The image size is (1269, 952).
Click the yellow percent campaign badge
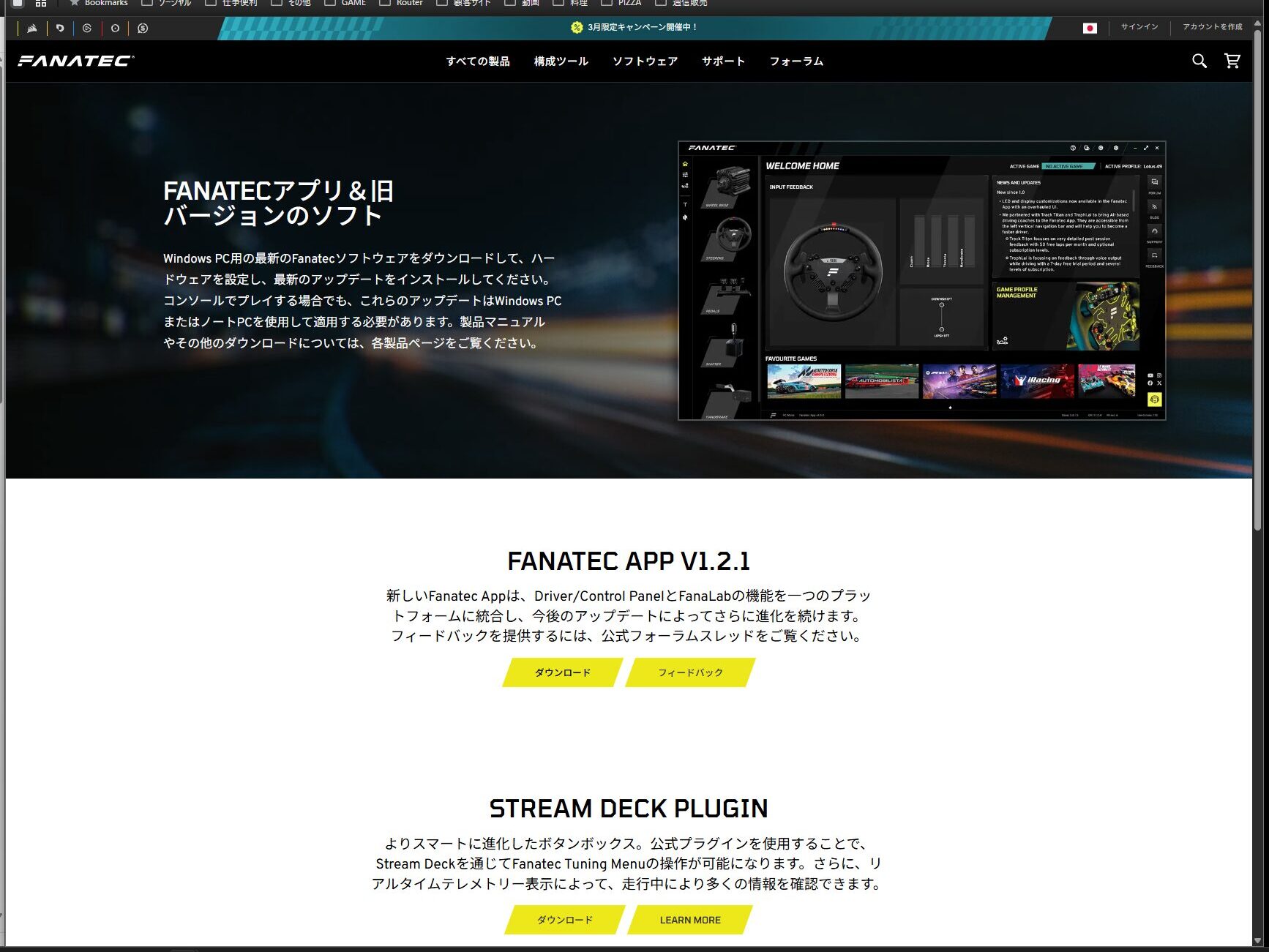[x=577, y=28]
